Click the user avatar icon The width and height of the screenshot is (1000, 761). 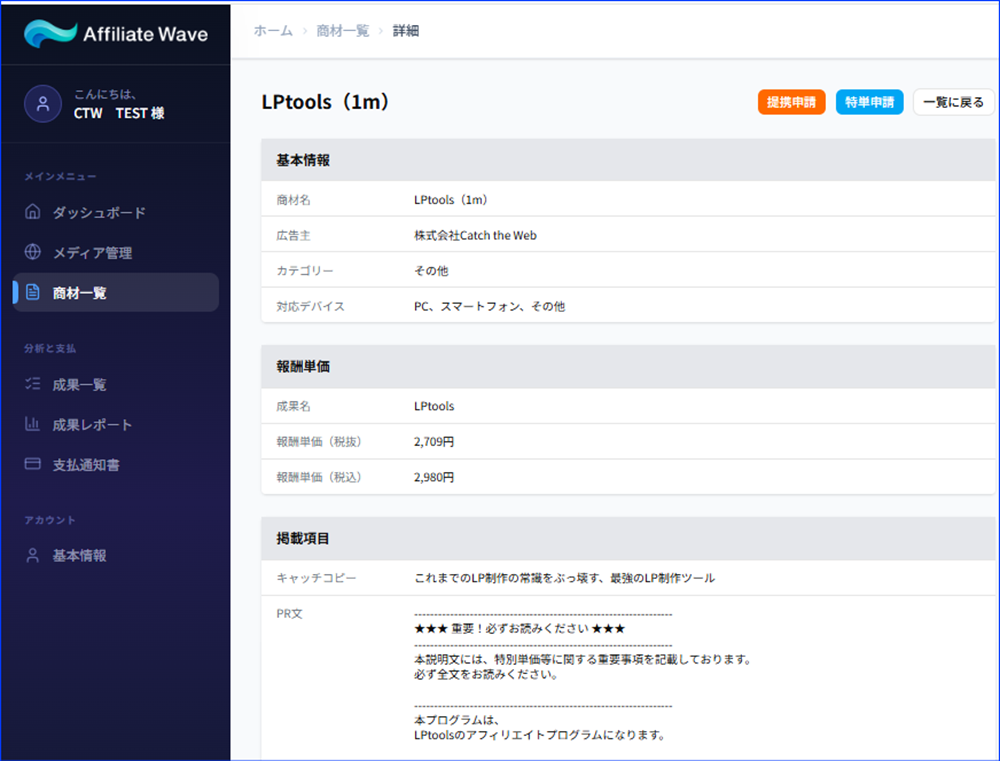pos(43,103)
